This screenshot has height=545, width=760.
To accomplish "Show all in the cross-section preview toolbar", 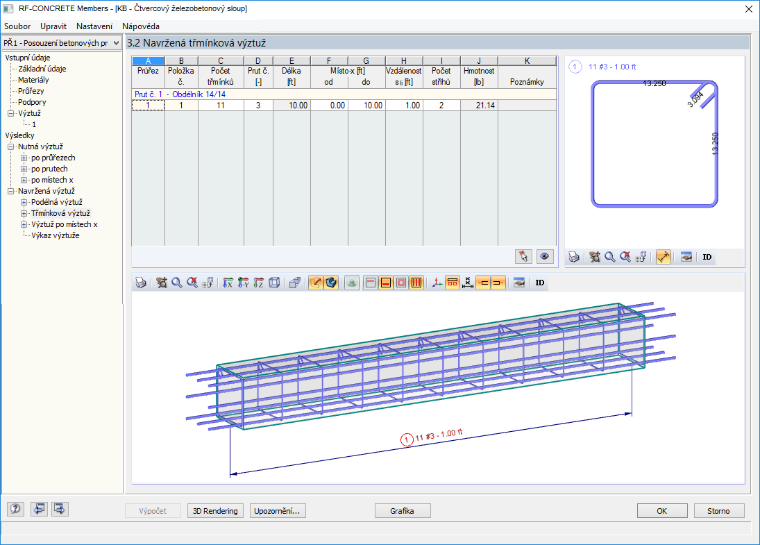I will [x=595, y=257].
